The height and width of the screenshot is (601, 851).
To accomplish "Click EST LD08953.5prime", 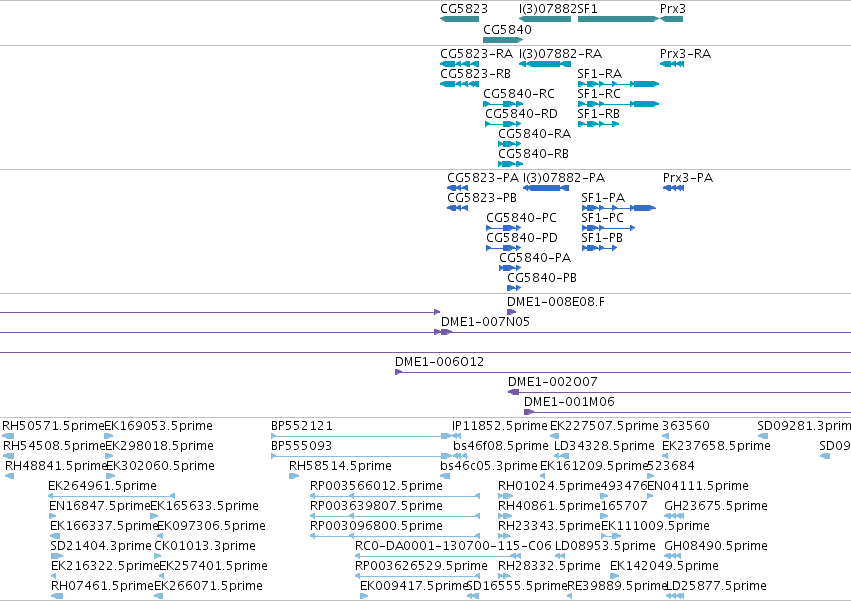I will pos(605,547).
